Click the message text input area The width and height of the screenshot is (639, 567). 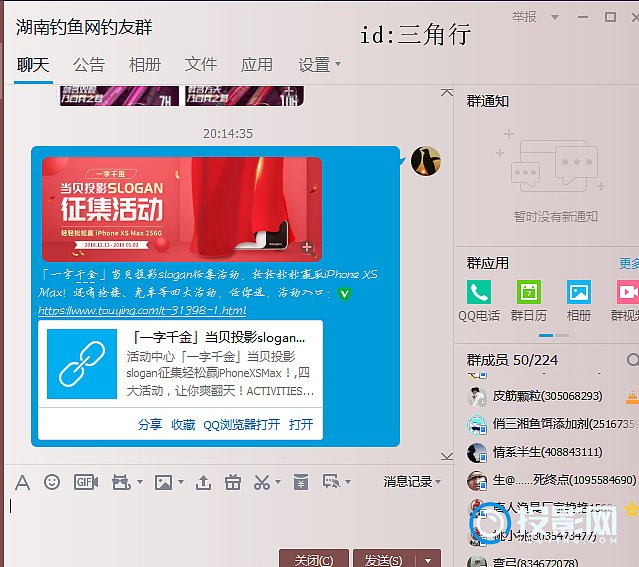(x=228, y=520)
